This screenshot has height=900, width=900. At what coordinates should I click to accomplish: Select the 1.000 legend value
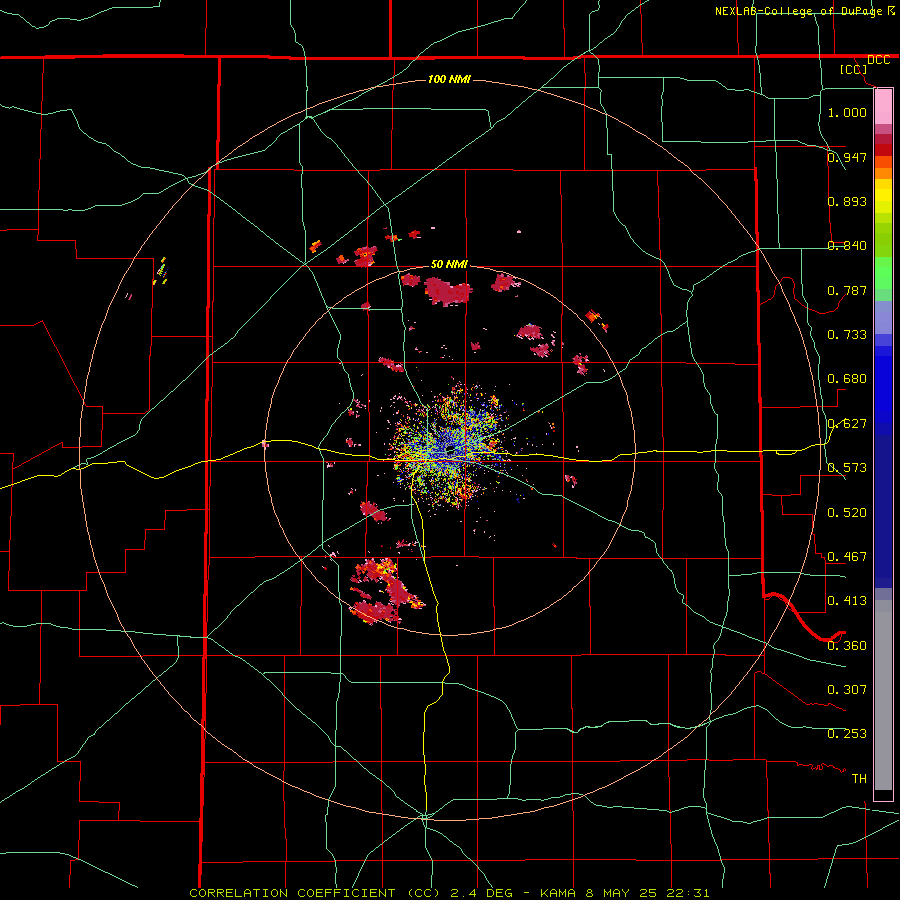847,112
